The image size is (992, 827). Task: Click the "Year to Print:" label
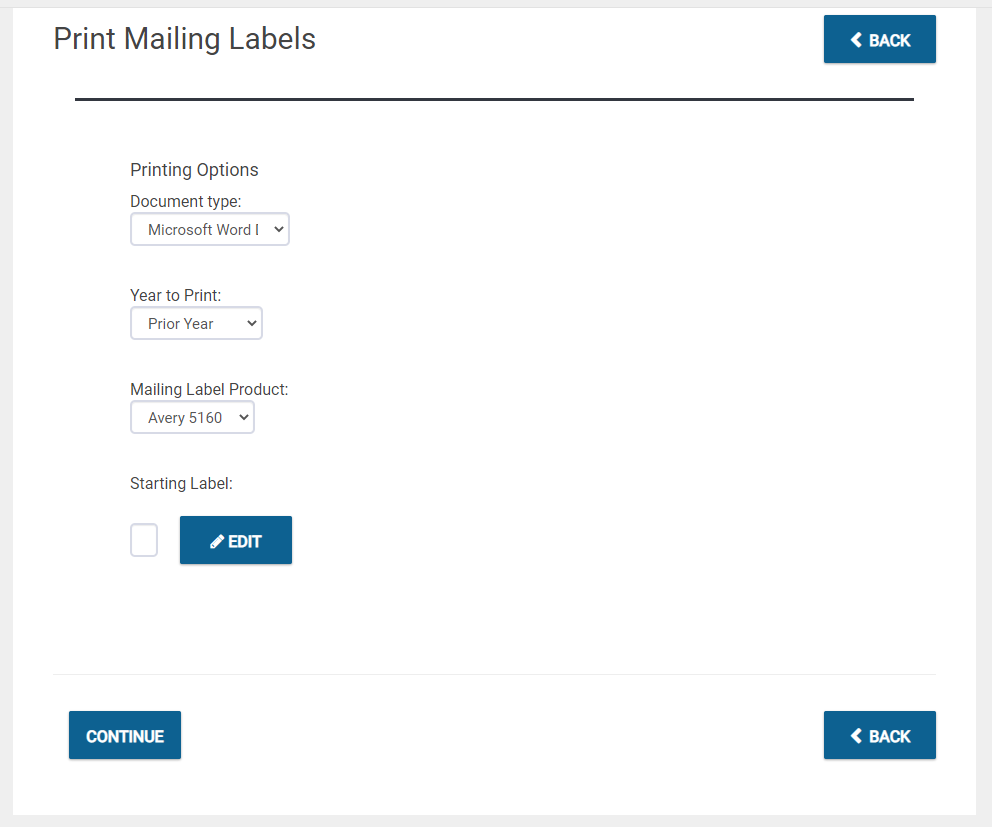coord(175,295)
